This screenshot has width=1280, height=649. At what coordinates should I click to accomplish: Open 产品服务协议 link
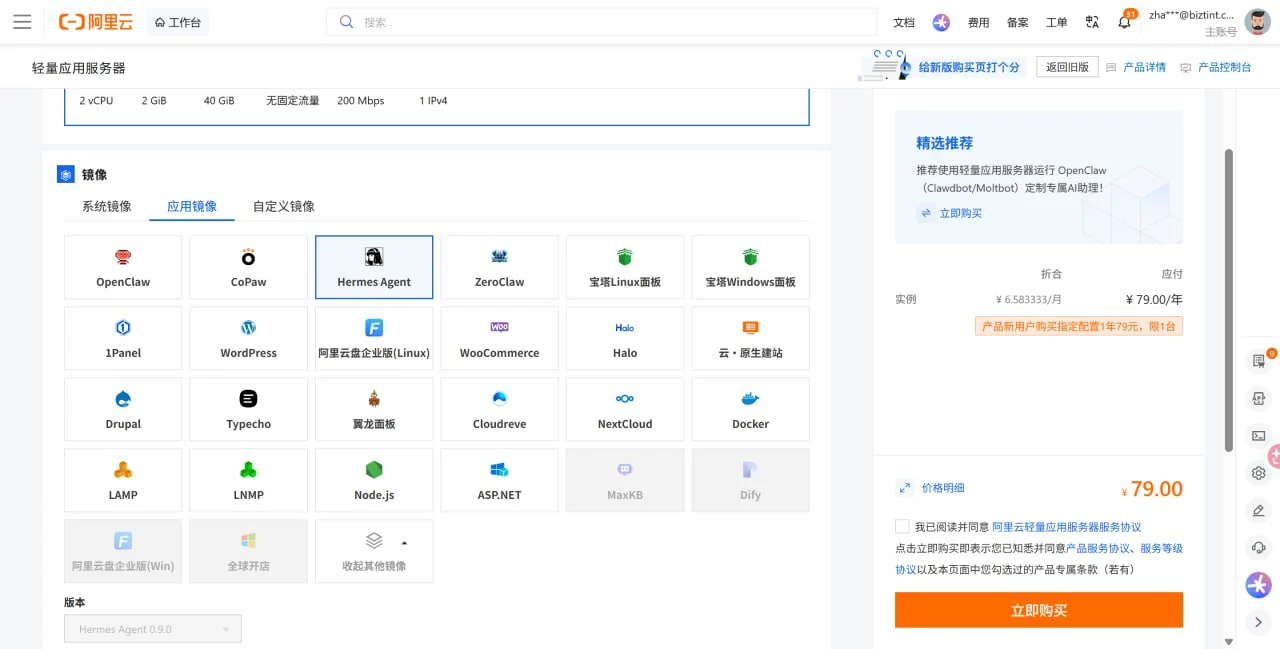[1098, 548]
